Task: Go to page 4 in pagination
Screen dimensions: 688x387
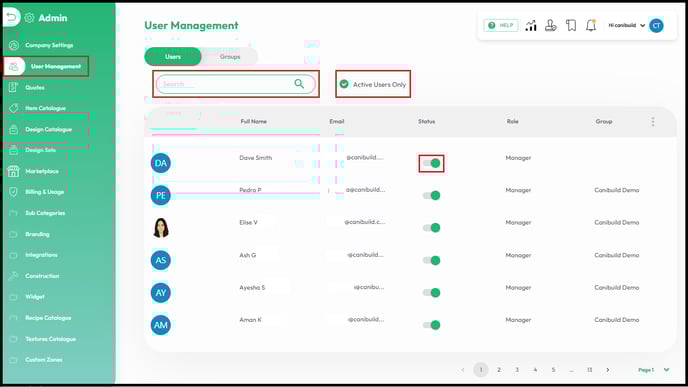Action: pyautogui.click(x=535, y=370)
